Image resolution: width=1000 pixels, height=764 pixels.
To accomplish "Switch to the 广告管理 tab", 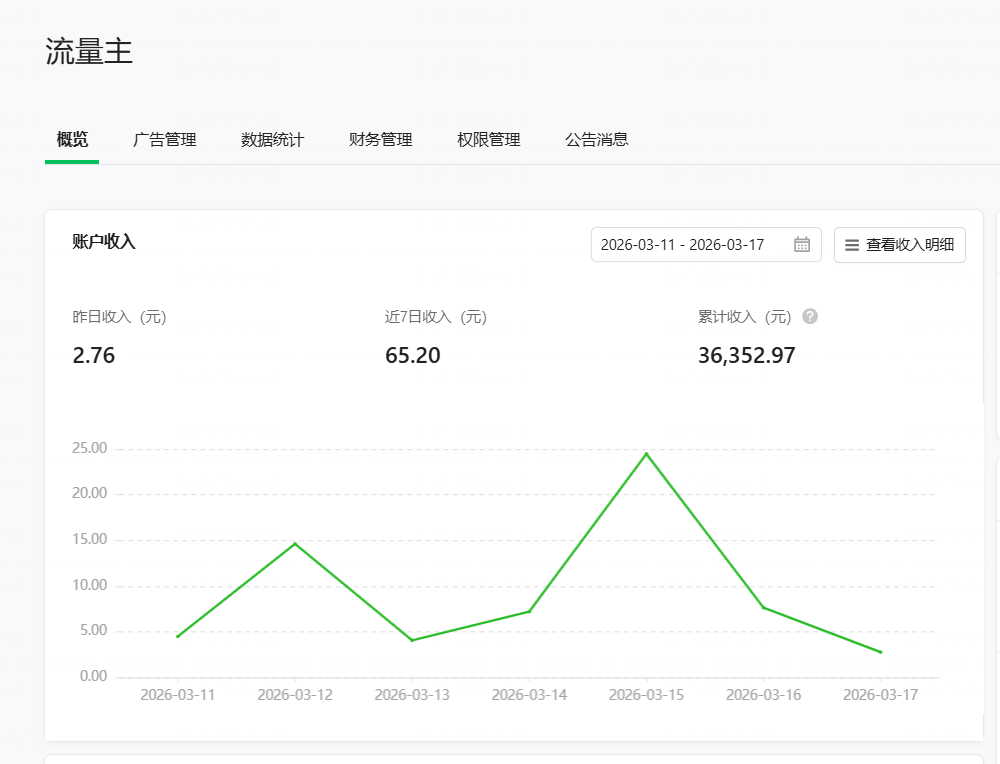I will coord(164,140).
